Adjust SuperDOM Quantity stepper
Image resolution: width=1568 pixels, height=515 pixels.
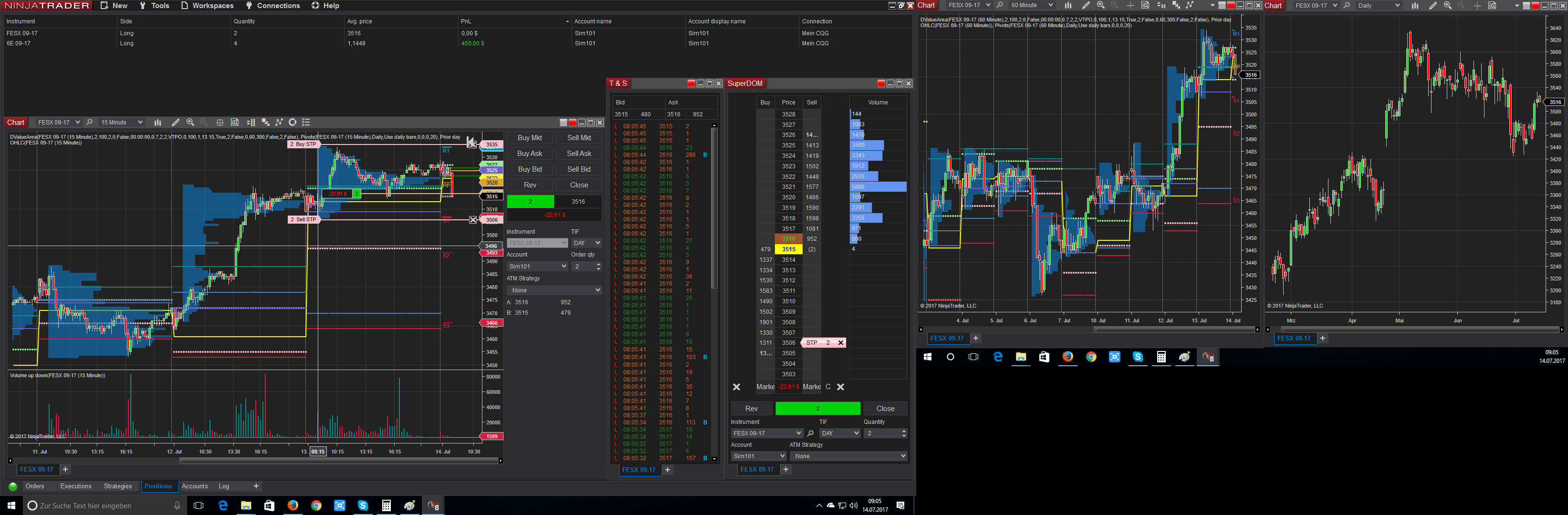(903, 433)
